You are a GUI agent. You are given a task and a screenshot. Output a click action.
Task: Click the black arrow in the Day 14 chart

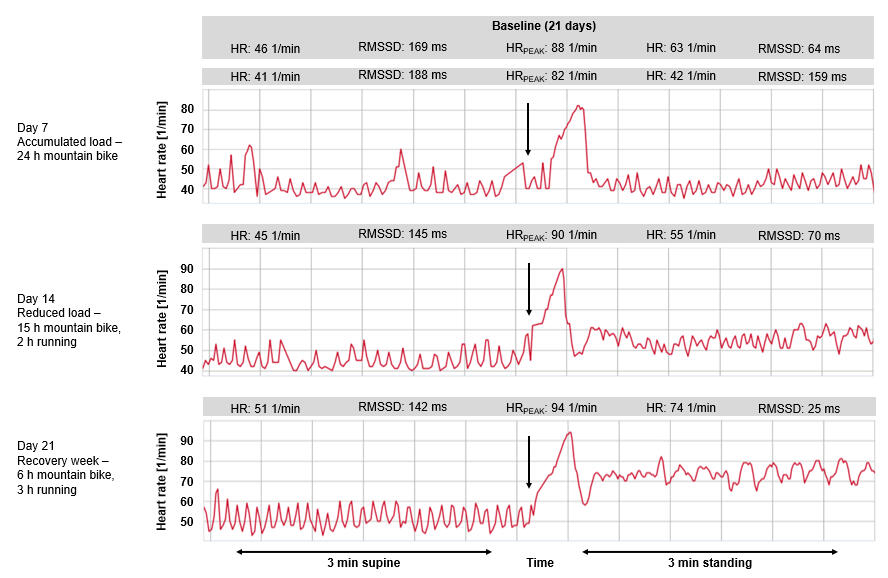click(528, 289)
